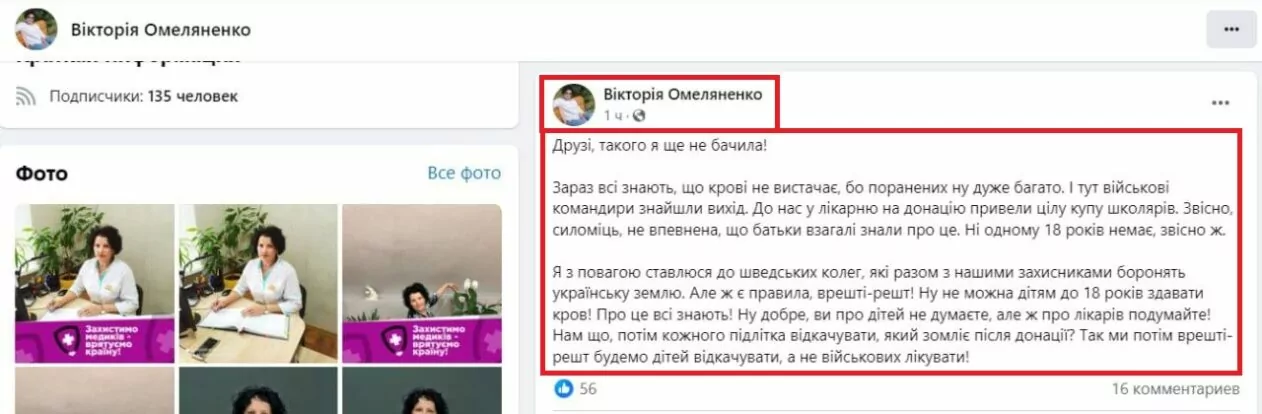This screenshot has height=414, width=1262.
Task: Click the globe public-audience icon on post
Action: point(639,115)
